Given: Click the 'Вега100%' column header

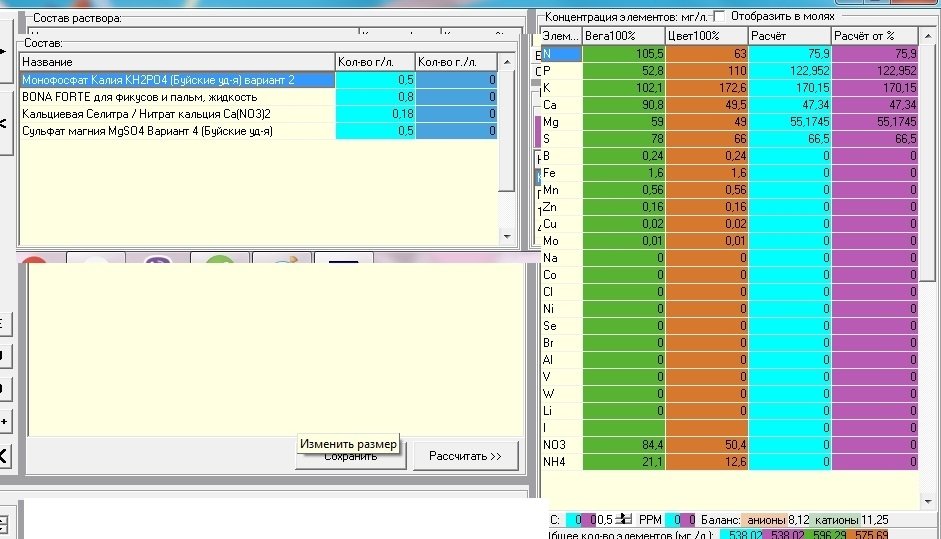Looking at the screenshot, I should (x=624, y=36).
